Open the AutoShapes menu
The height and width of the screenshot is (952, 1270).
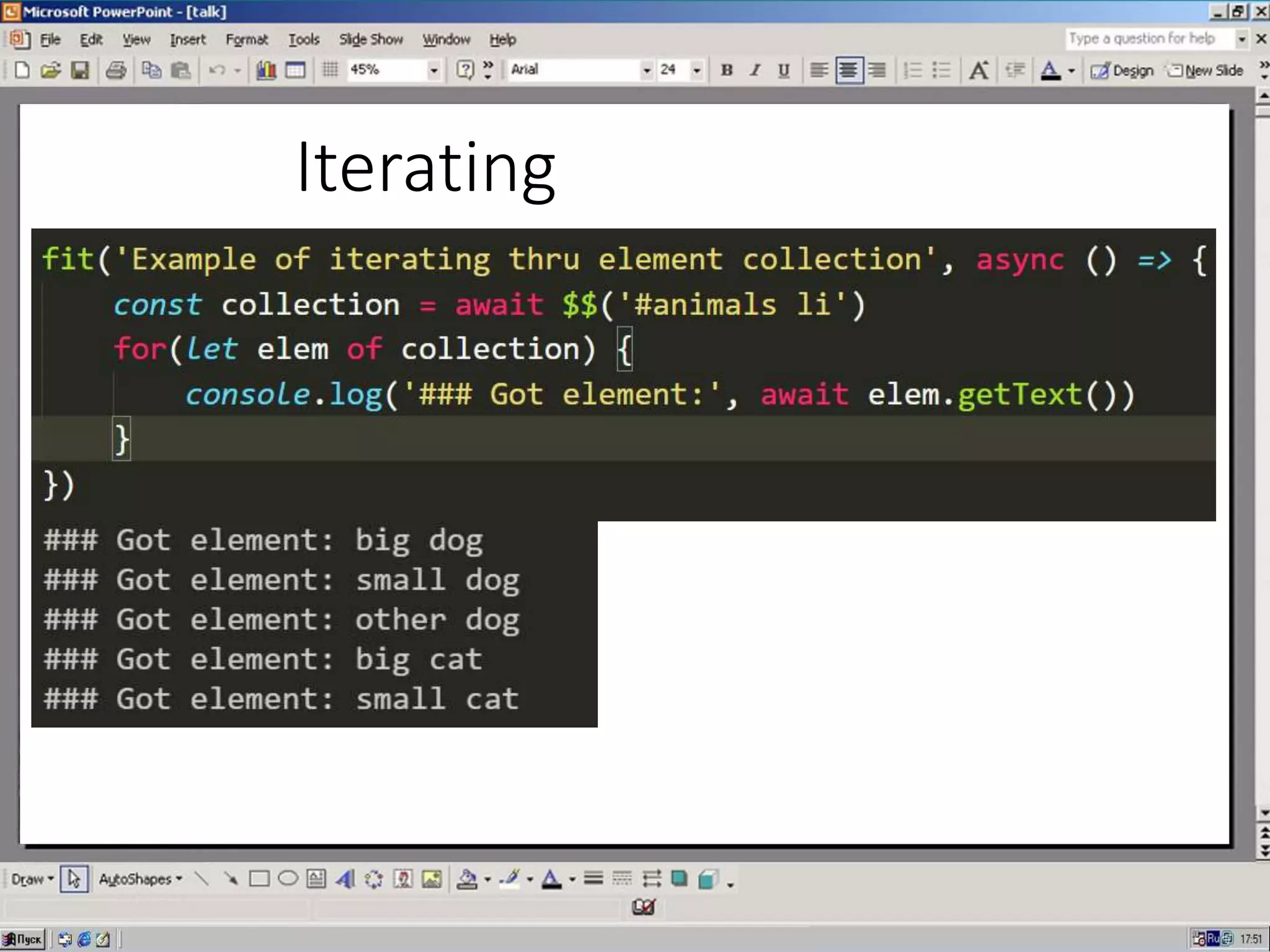coord(140,879)
